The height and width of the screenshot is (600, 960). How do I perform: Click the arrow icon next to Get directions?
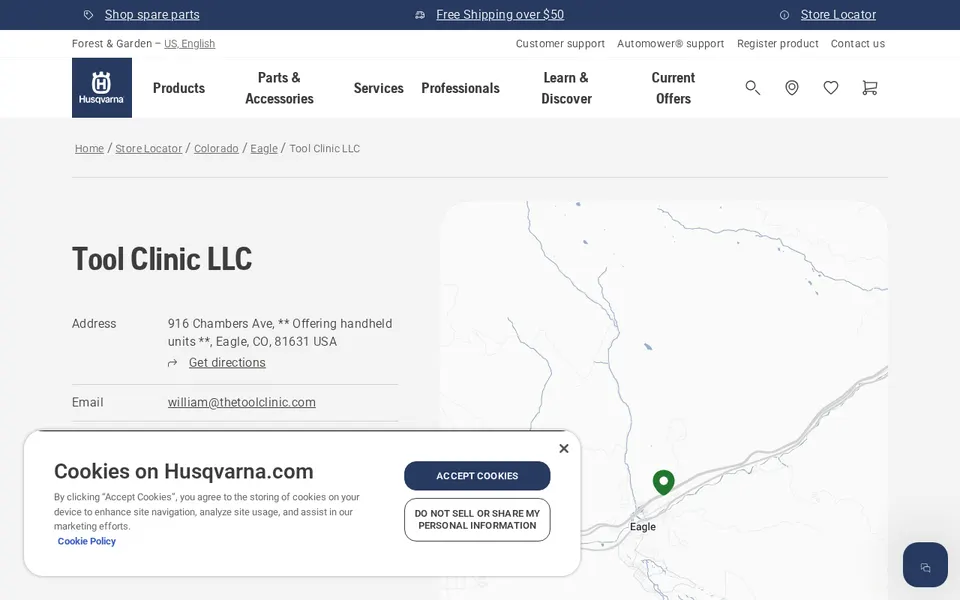[x=173, y=363]
